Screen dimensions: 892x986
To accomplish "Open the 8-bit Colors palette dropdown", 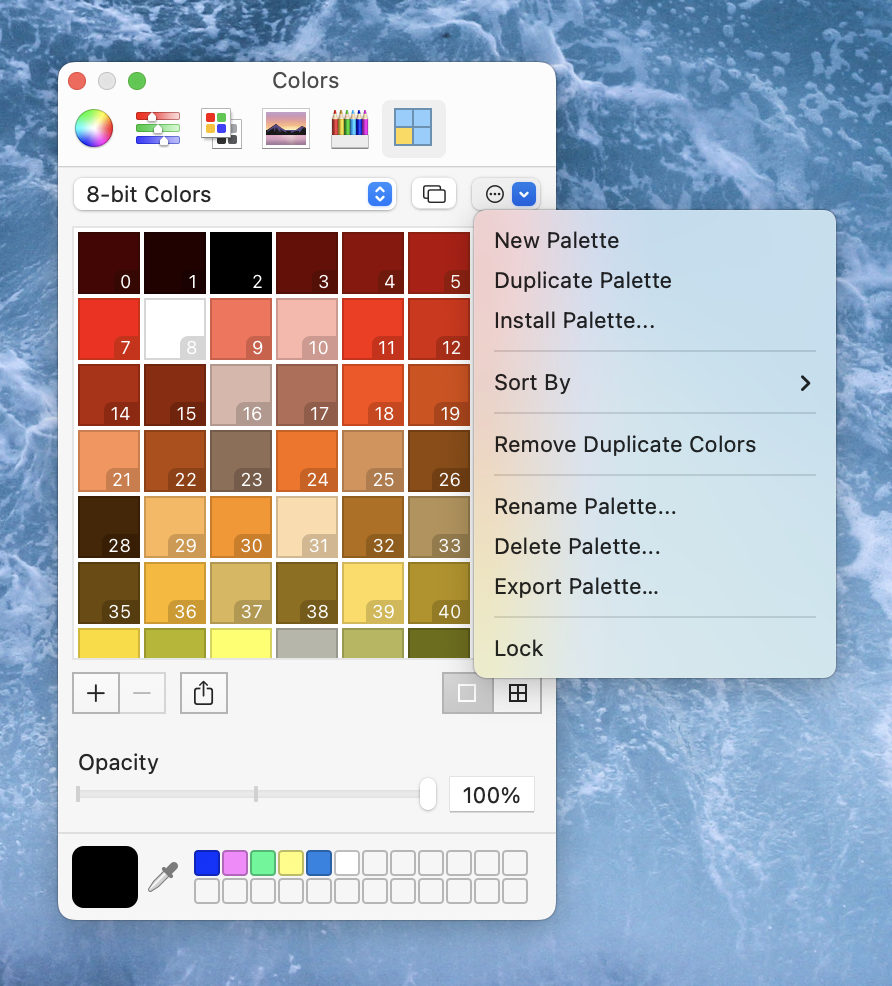I will [234, 194].
